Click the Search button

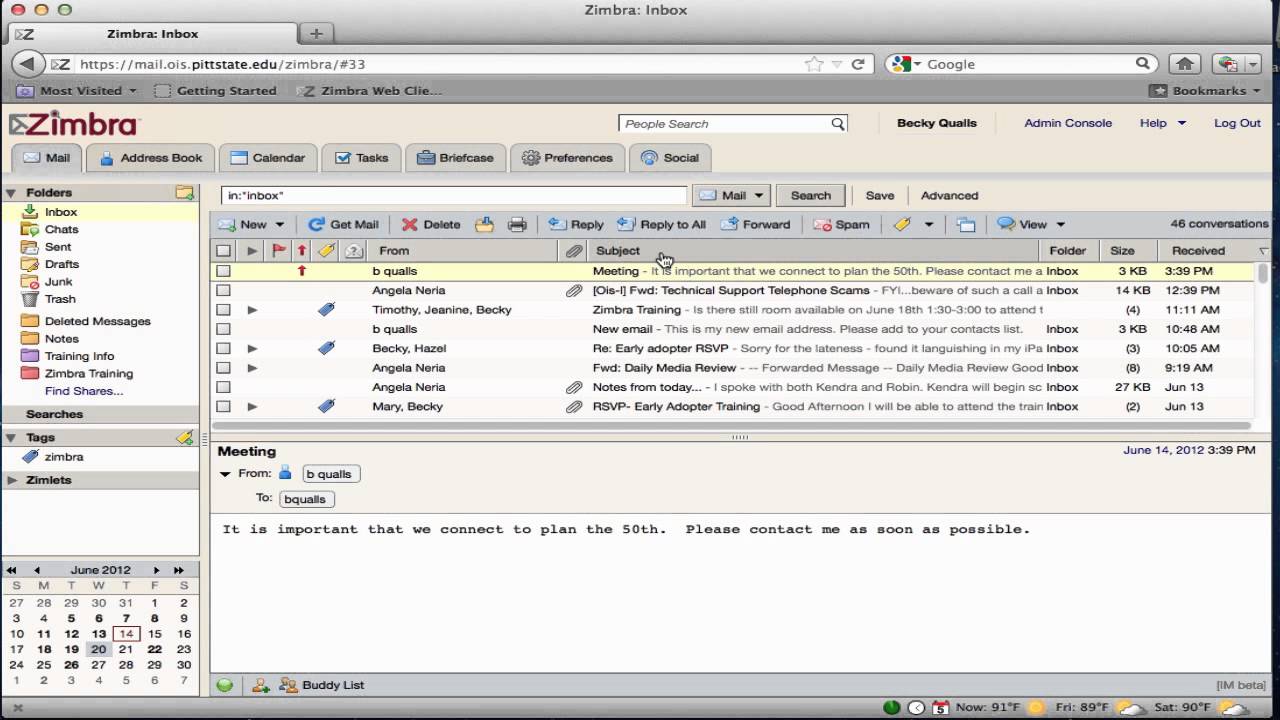pos(811,196)
